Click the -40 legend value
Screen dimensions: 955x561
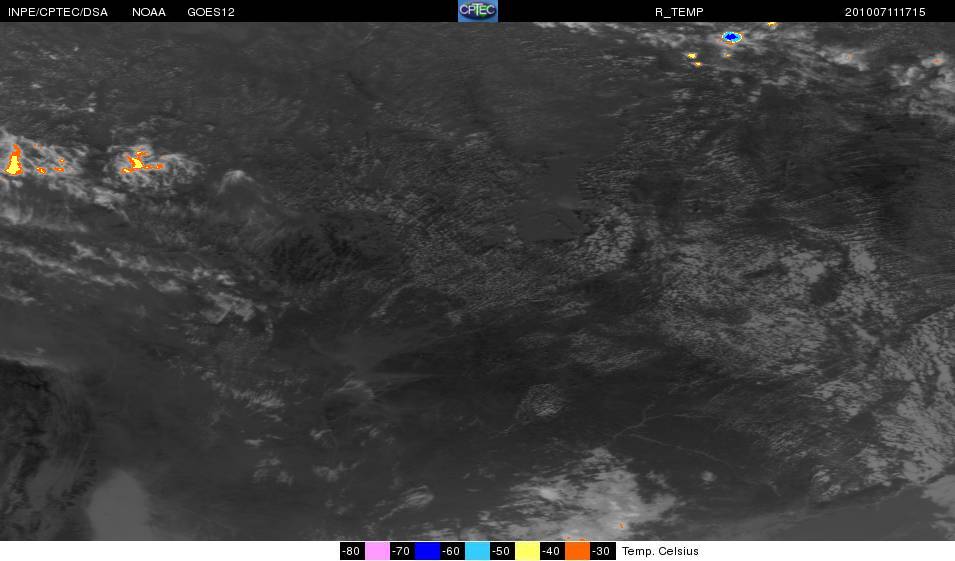pyautogui.click(x=551, y=551)
